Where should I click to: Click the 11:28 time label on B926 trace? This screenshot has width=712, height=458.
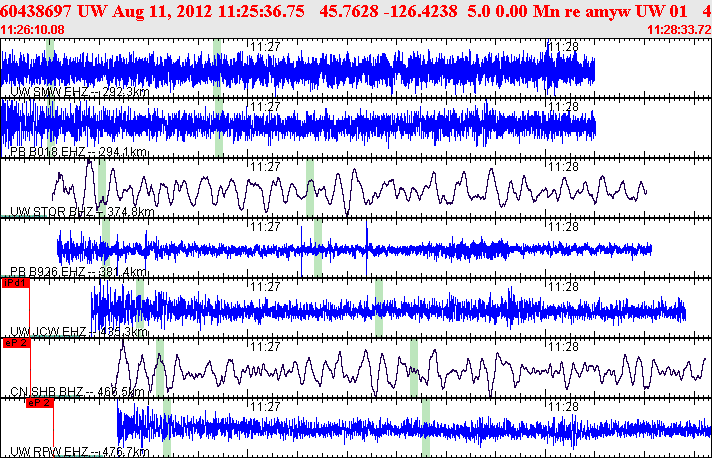563,227
